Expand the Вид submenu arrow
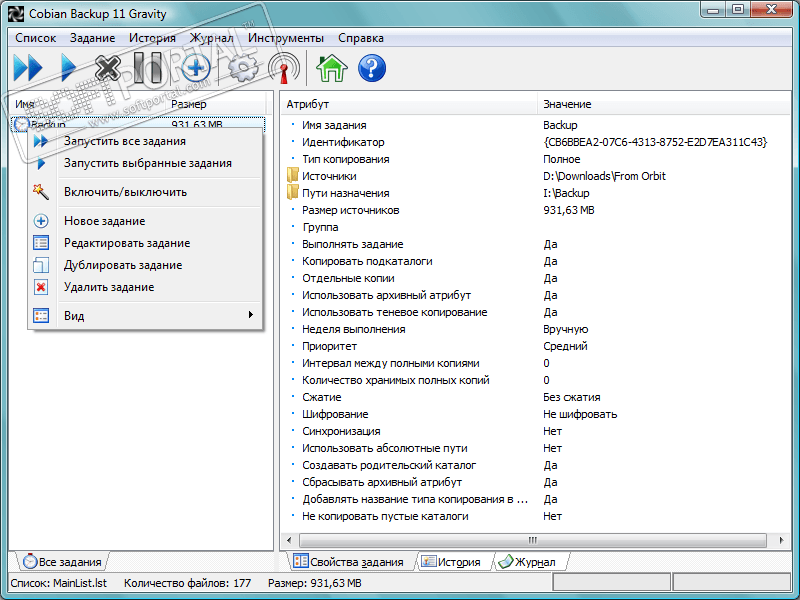800x600 pixels. (251, 315)
